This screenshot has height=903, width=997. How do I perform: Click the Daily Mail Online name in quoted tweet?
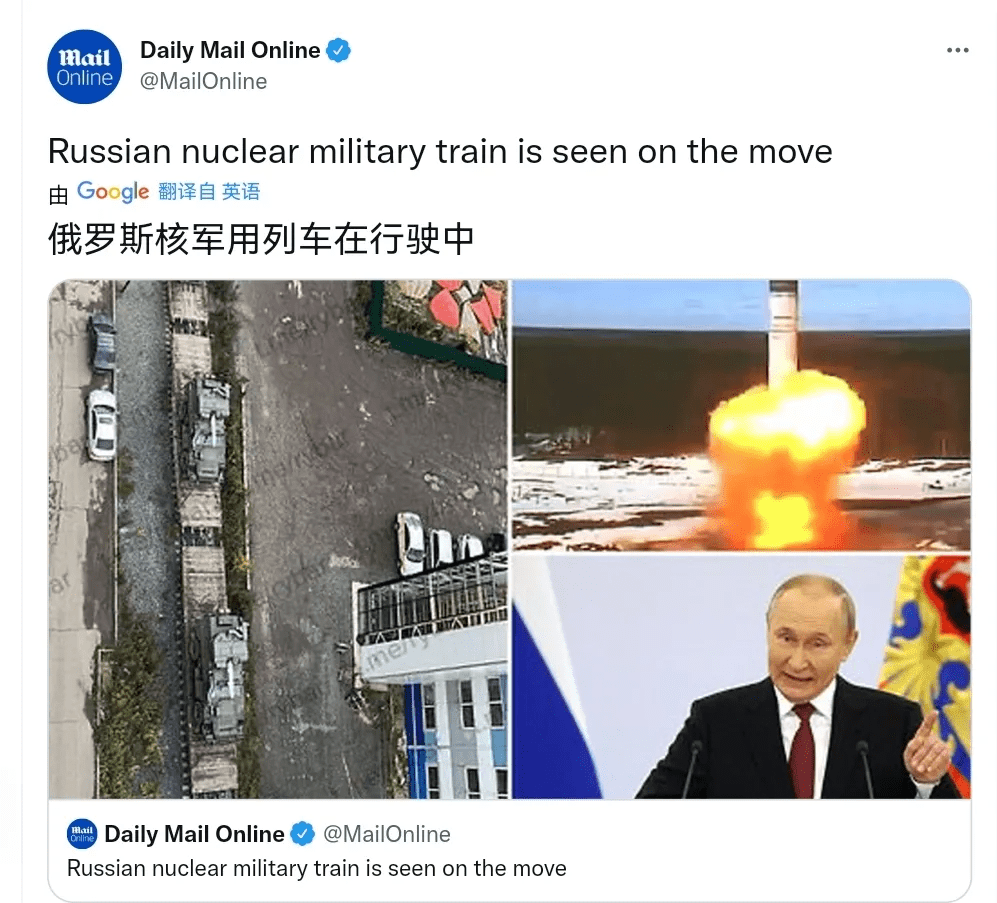(195, 834)
